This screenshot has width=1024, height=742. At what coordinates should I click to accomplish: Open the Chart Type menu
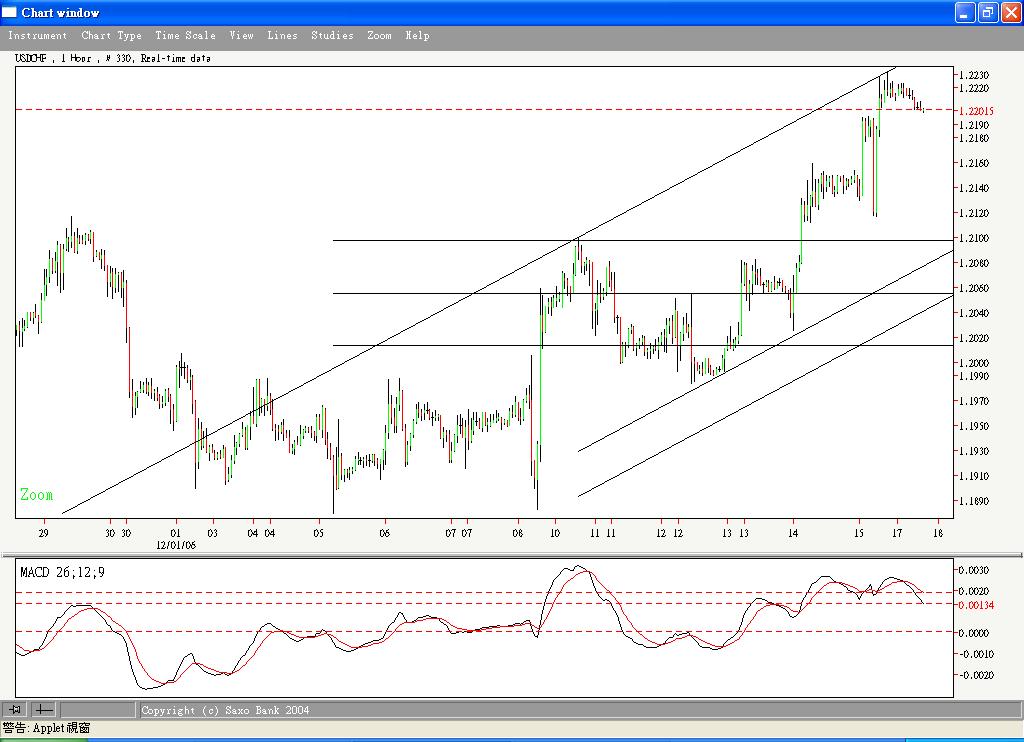pyautogui.click(x=111, y=35)
